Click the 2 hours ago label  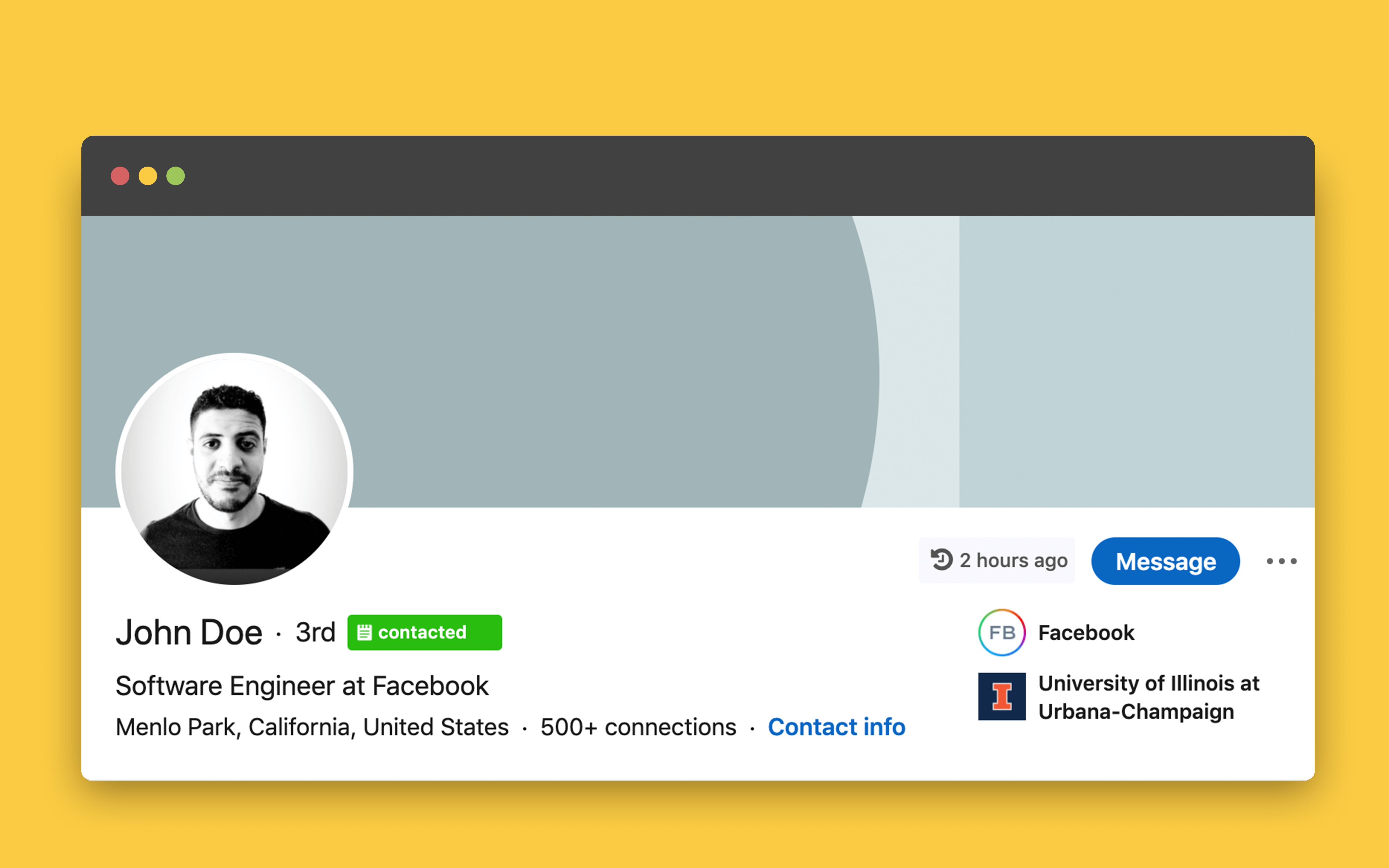(1013, 560)
